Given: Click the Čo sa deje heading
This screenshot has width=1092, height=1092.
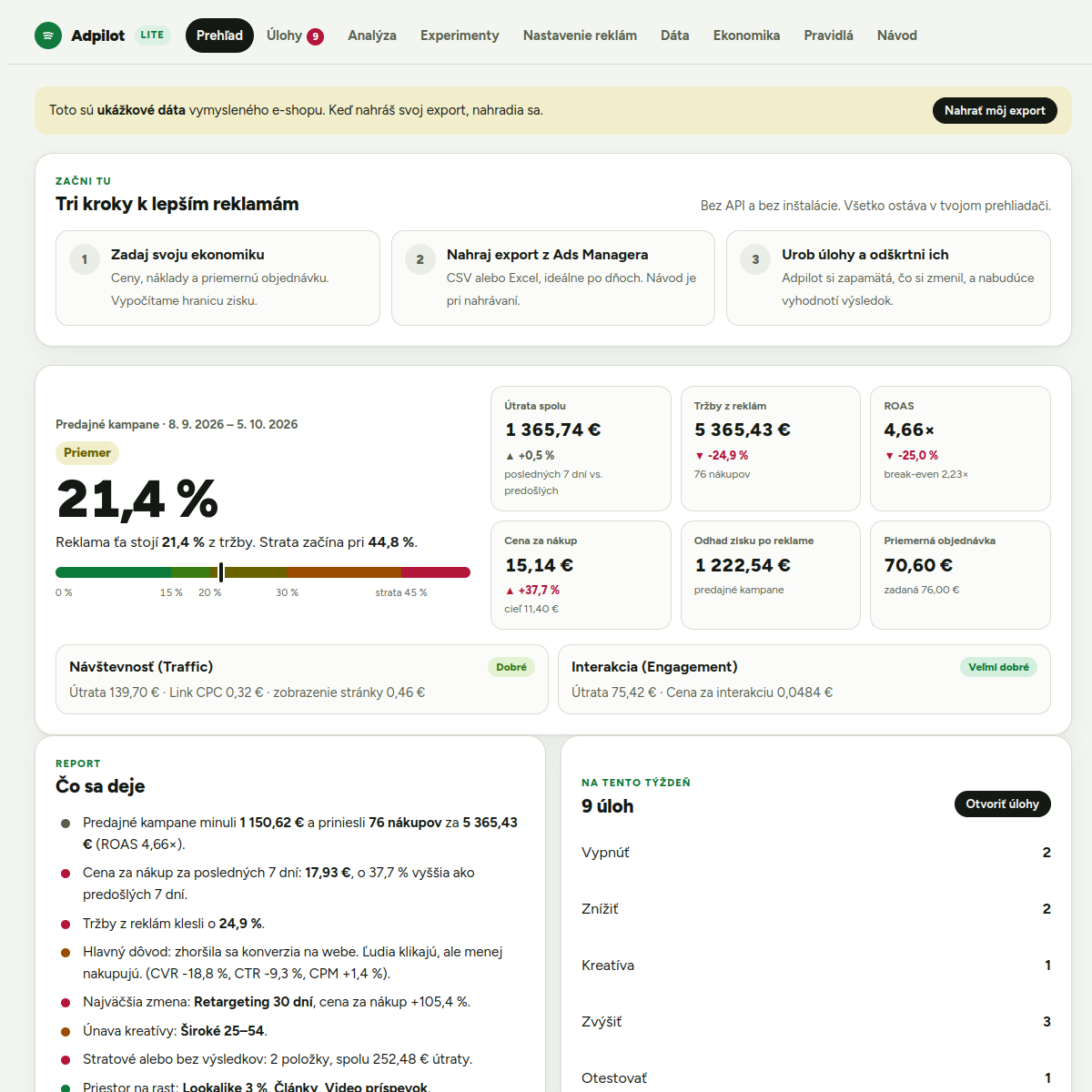Looking at the screenshot, I should [100, 786].
